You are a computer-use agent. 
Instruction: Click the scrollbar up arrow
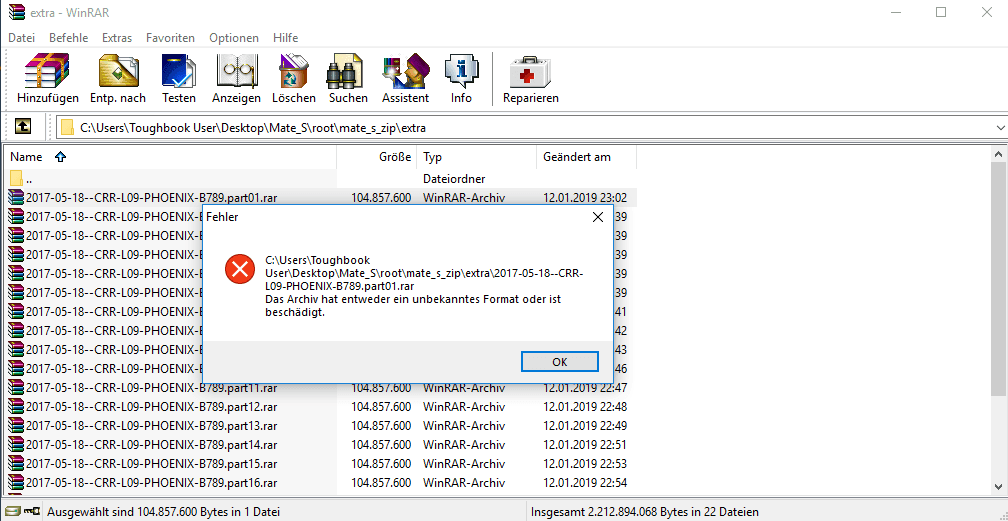point(999,154)
